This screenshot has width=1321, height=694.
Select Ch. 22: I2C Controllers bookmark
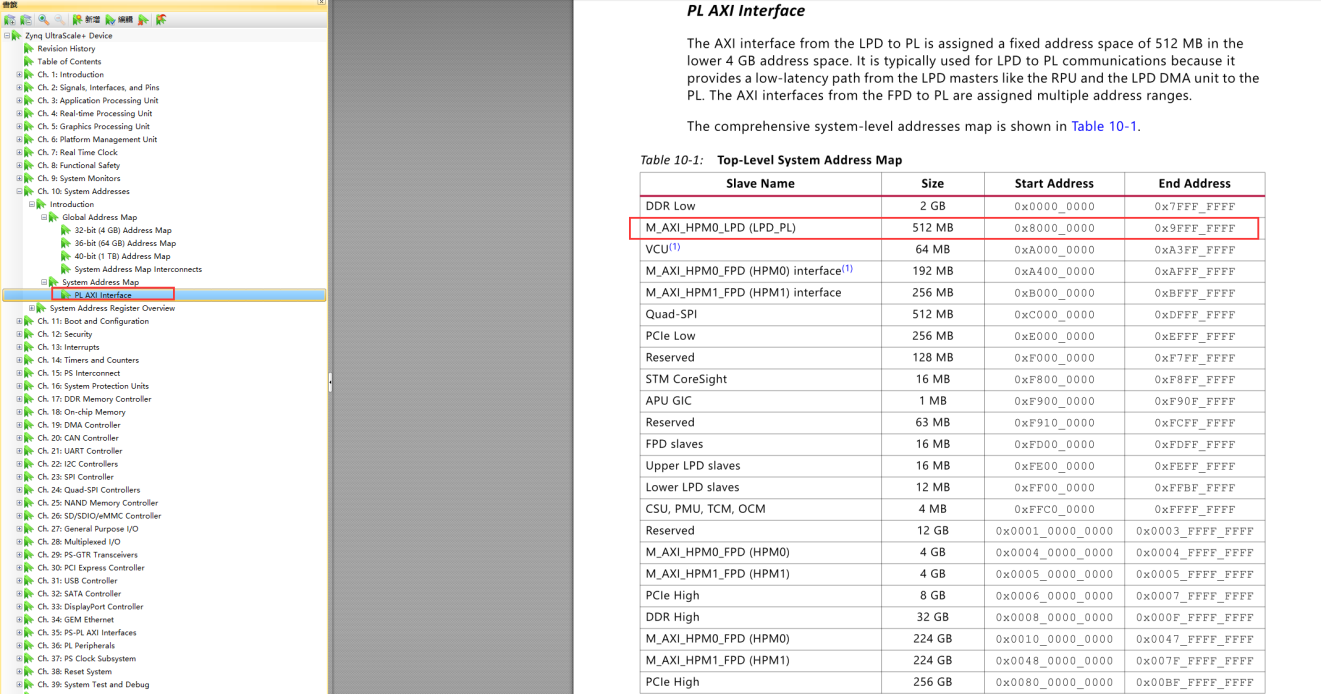tap(78, 464)
